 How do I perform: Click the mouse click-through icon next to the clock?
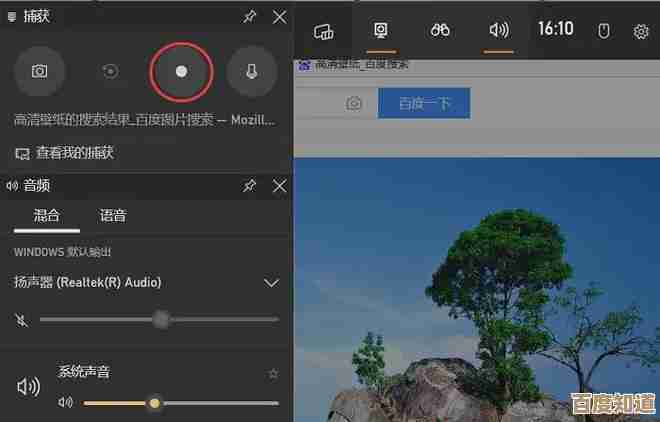tap(603, 31)
